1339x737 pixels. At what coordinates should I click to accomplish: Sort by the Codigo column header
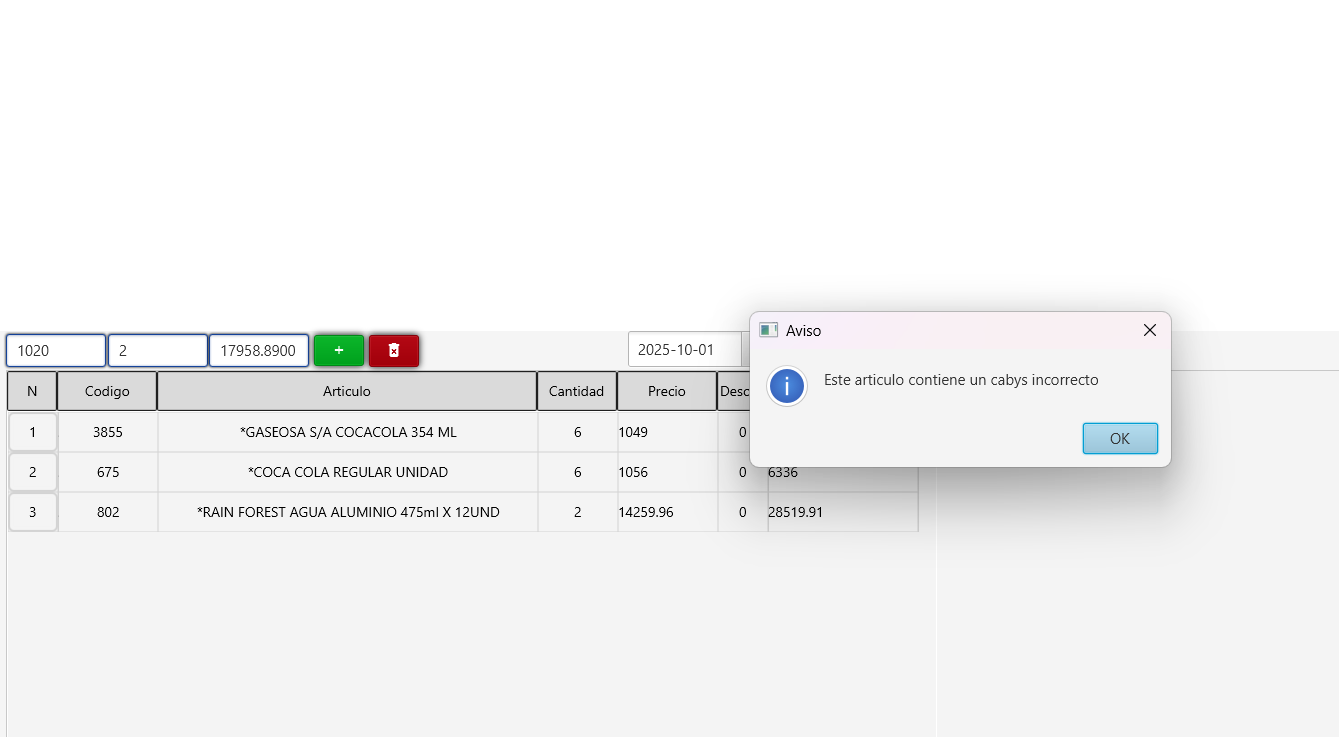pyautogui.click(x=107, y=391)
